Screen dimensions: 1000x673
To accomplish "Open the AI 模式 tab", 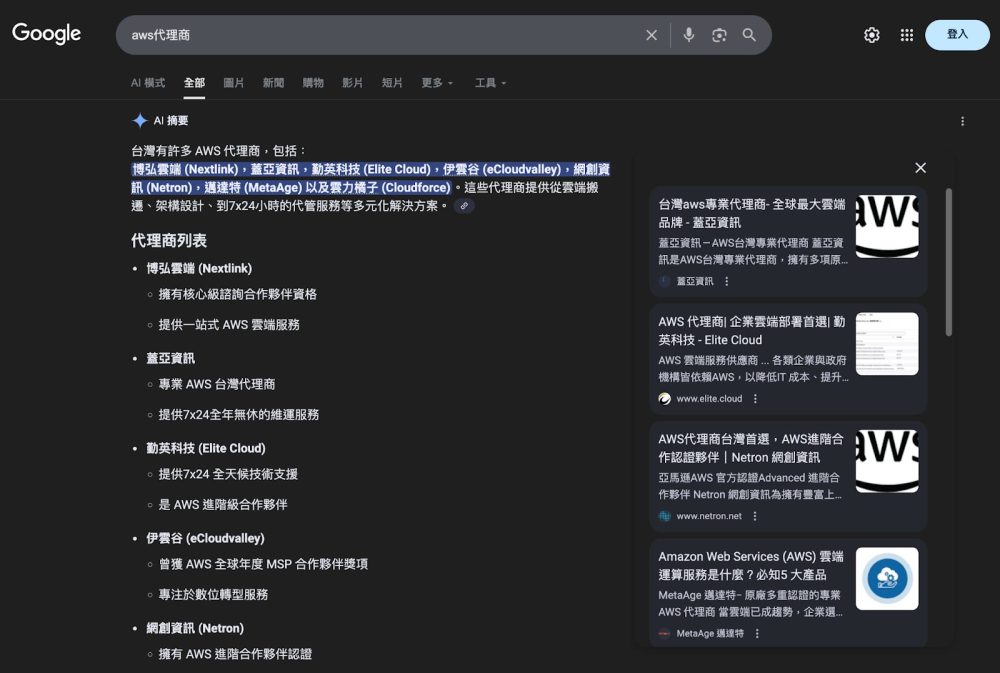I will [x=148, y=83].
